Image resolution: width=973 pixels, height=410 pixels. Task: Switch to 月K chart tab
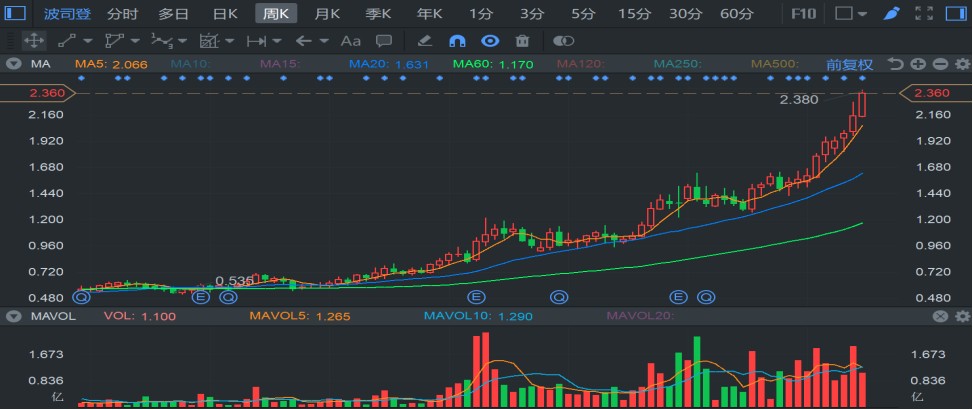point(326,14)
